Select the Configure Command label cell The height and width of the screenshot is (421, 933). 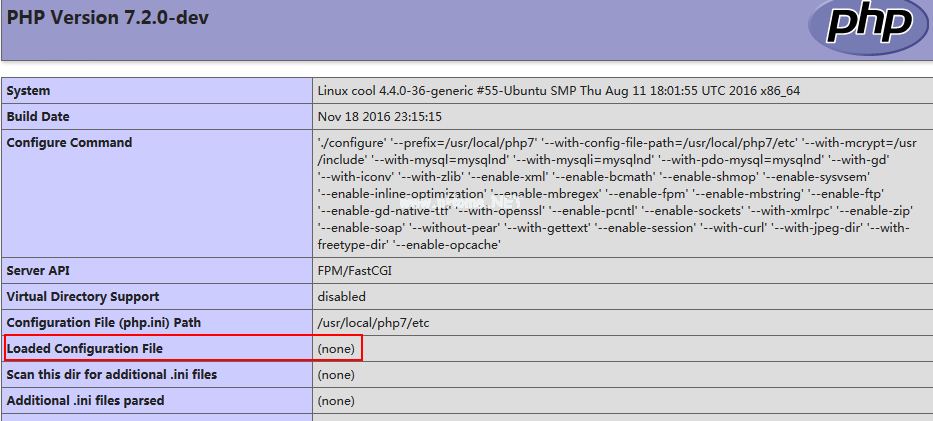coord(69,143)
